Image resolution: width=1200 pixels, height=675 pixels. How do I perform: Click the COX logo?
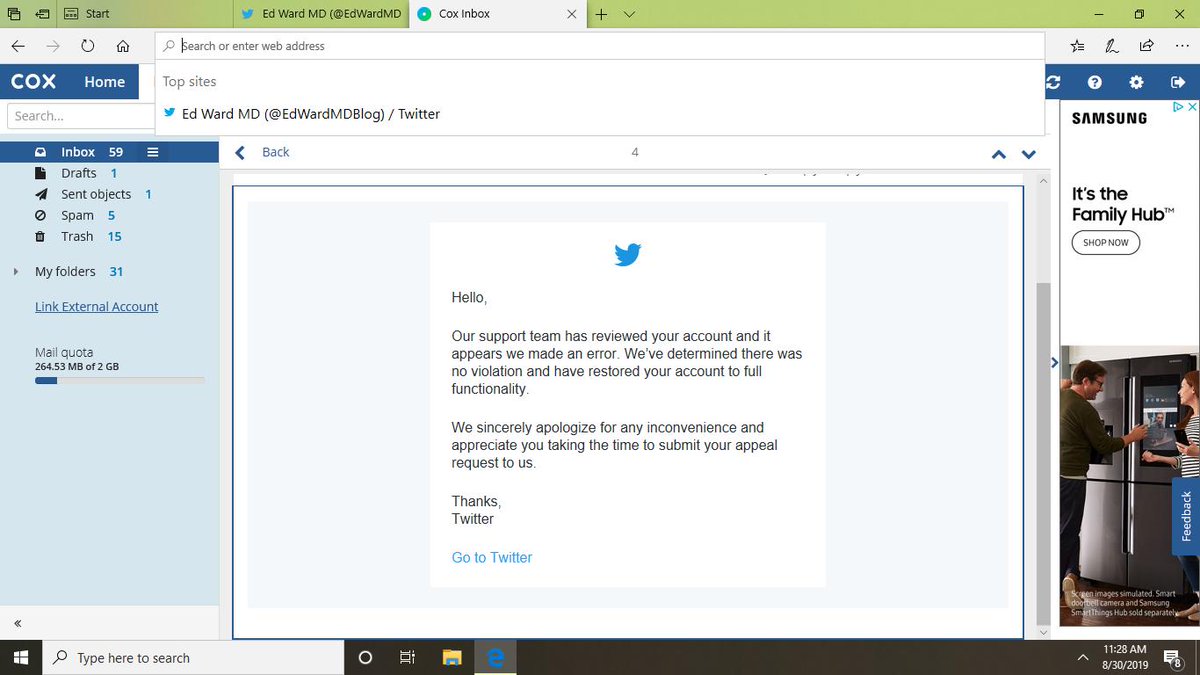[33, 82]
